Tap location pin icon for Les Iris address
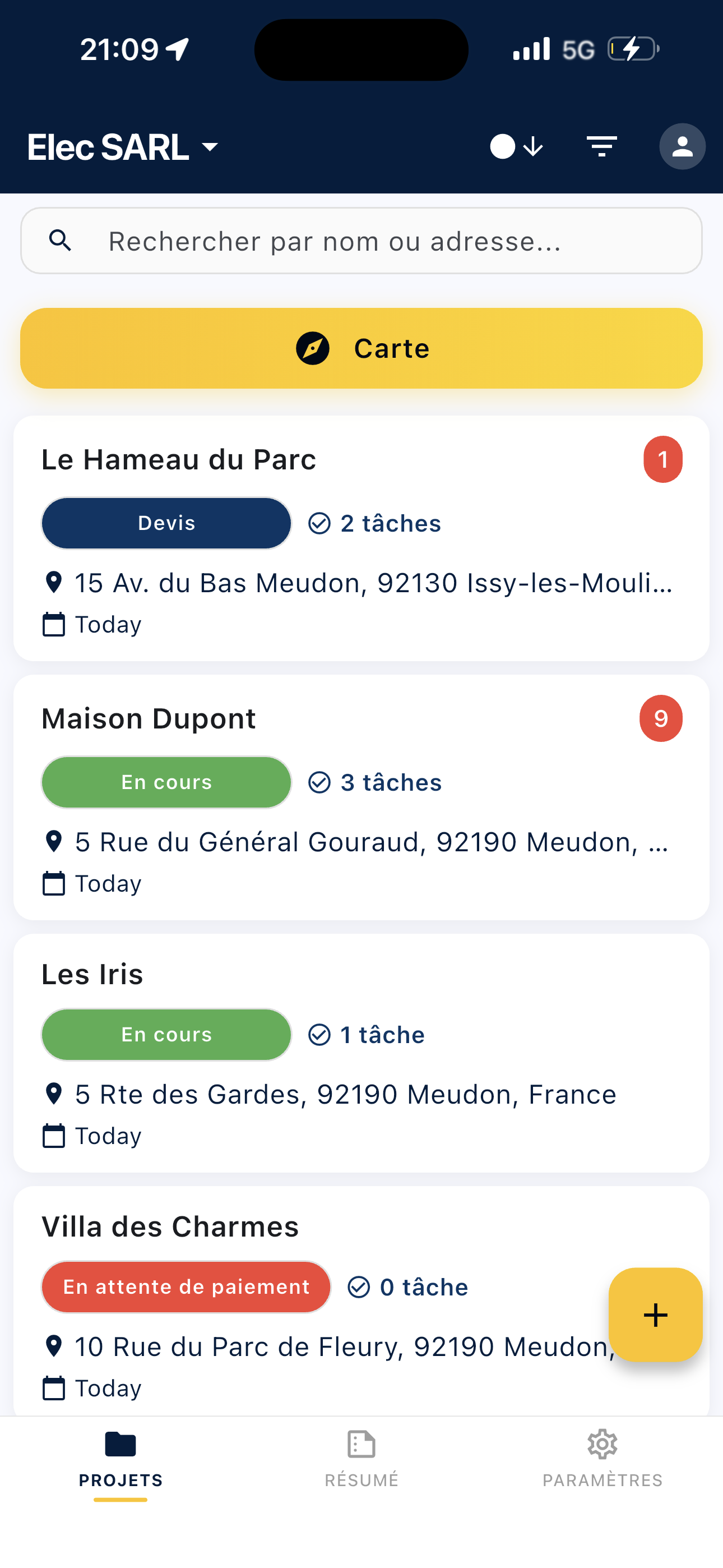Screen dimensions: 723x1568 tap(54, 1094)
